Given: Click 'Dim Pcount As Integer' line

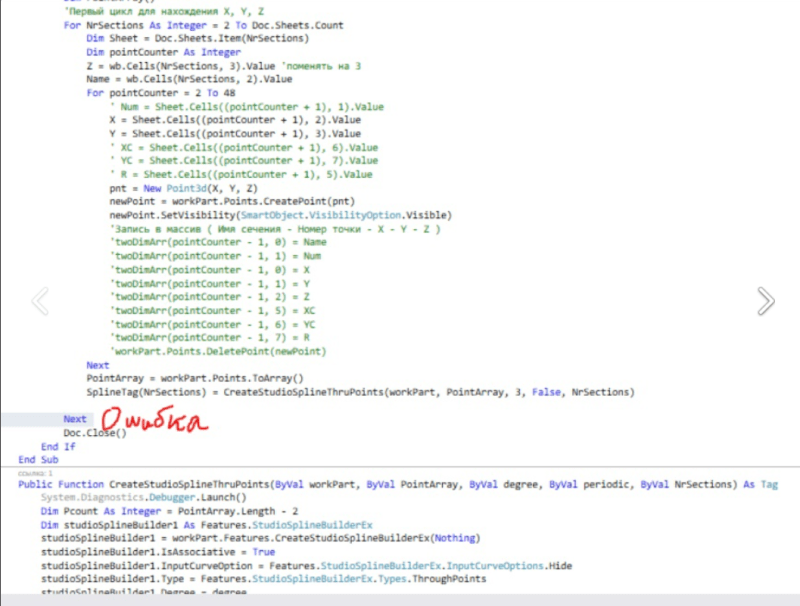Looking at the screenshot, I should tap(169, 511).
